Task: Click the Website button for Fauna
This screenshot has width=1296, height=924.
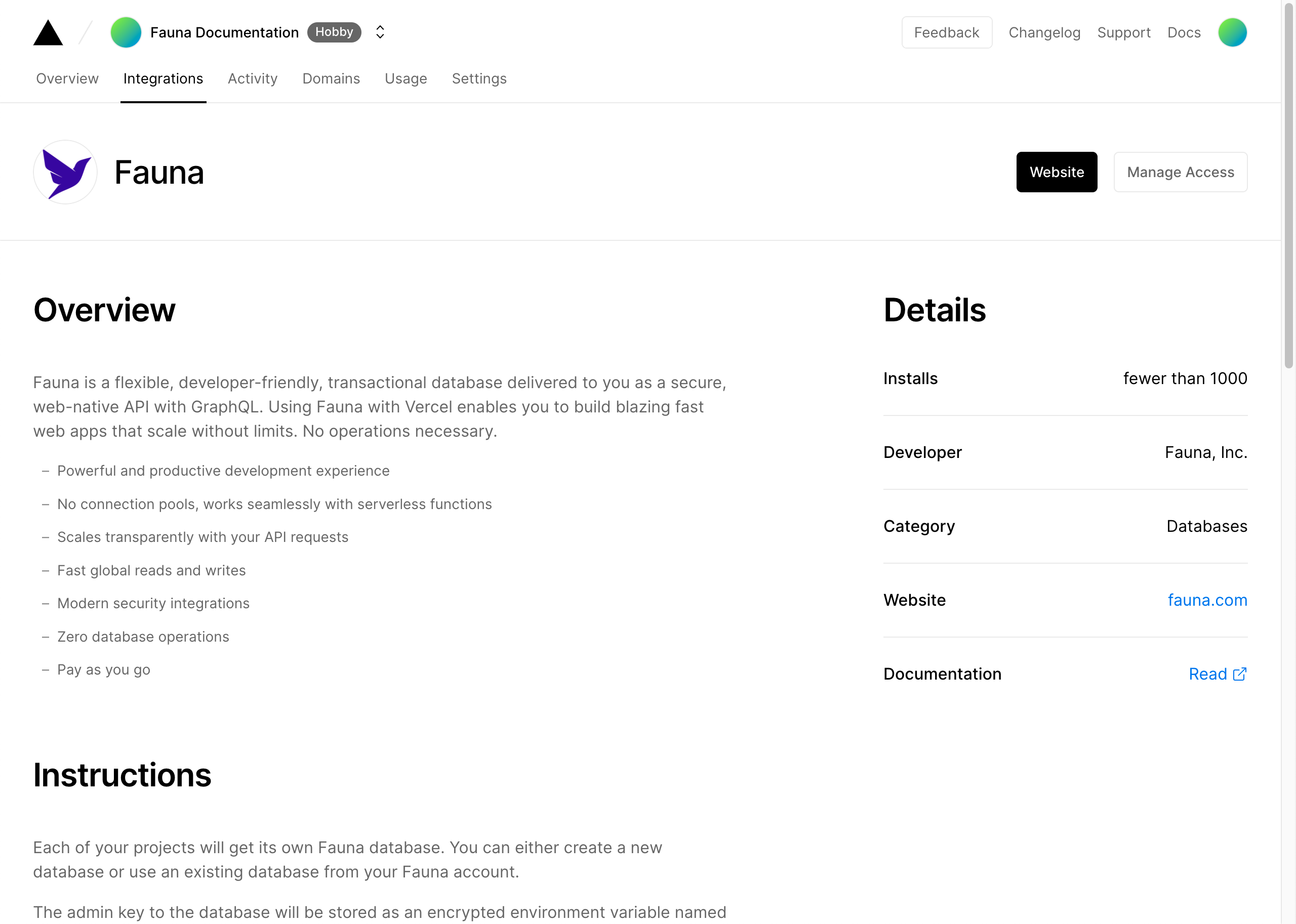Action: coord(1057,172)
